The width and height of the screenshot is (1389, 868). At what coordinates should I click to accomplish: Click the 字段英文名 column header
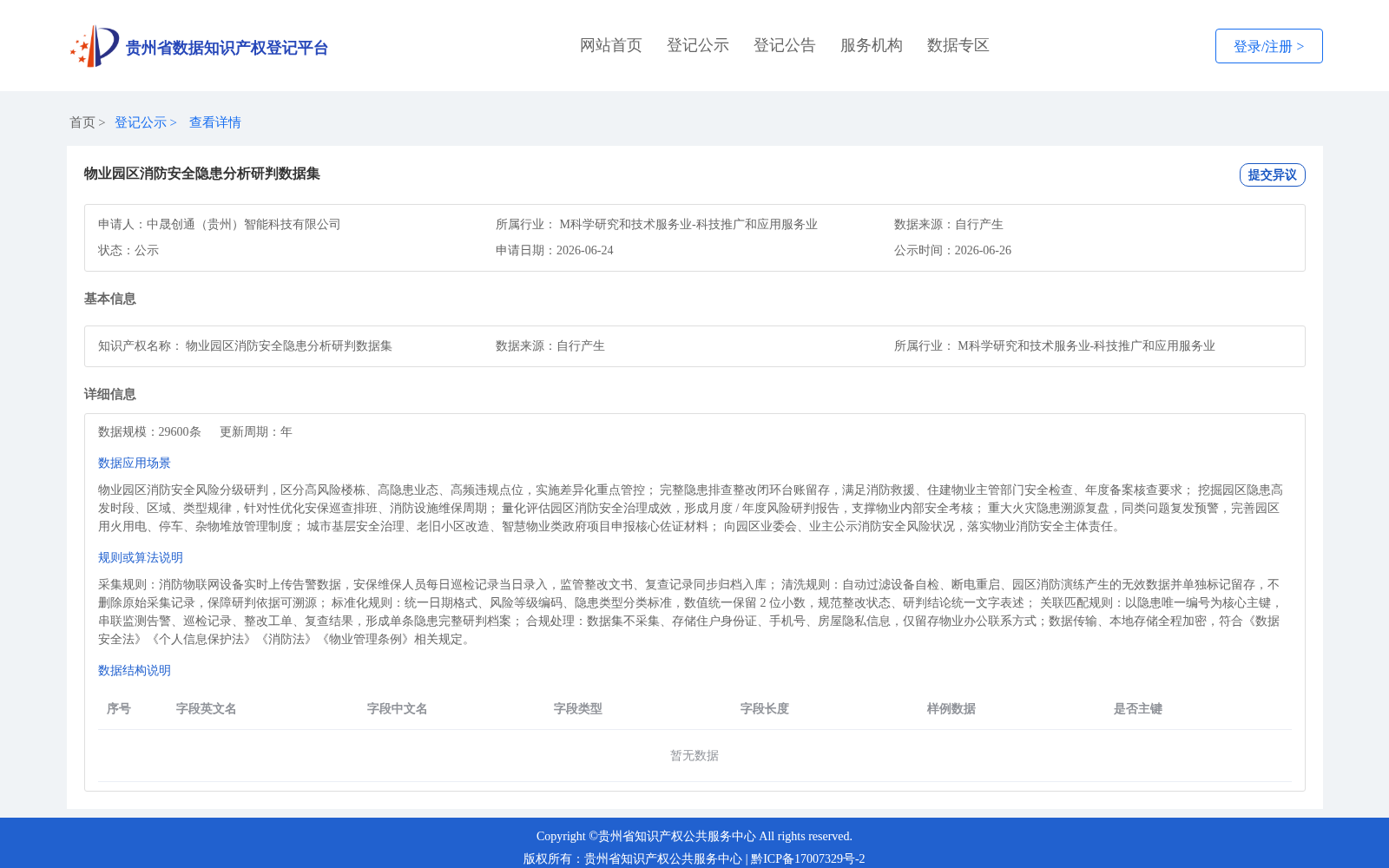pos(207,708)
